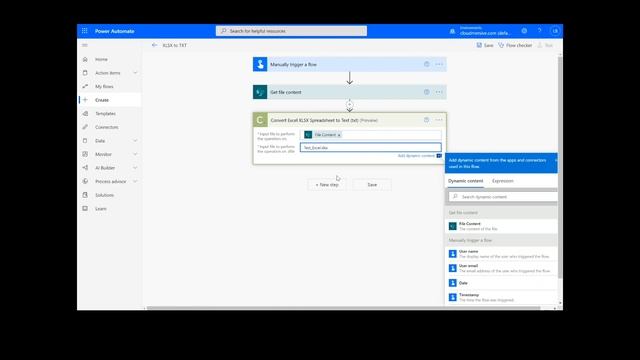The height and width of the screenshot is (360, 640).
Task: Expand Process advisor chevron
Action: click(135, 181)
